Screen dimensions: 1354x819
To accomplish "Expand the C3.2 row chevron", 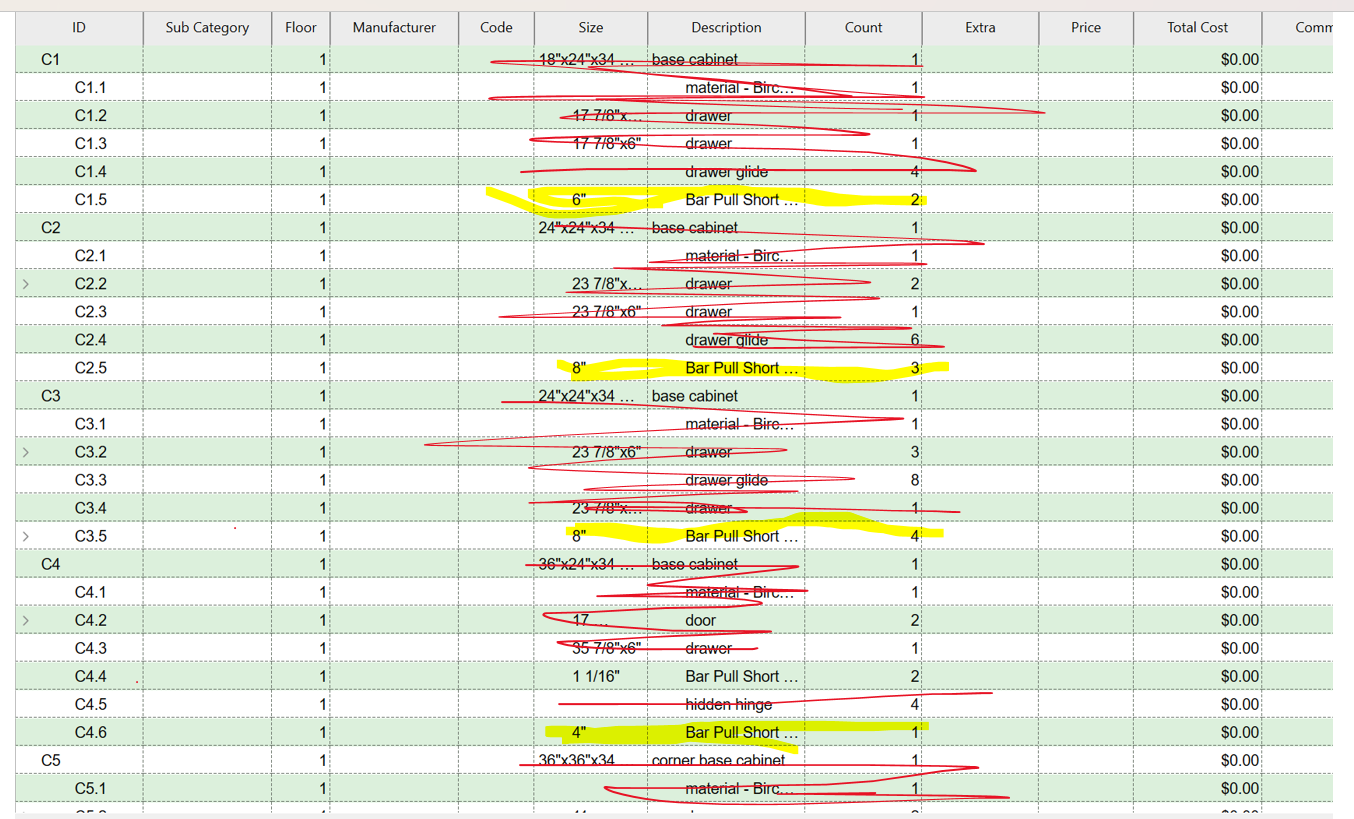I will coord(26,452).
